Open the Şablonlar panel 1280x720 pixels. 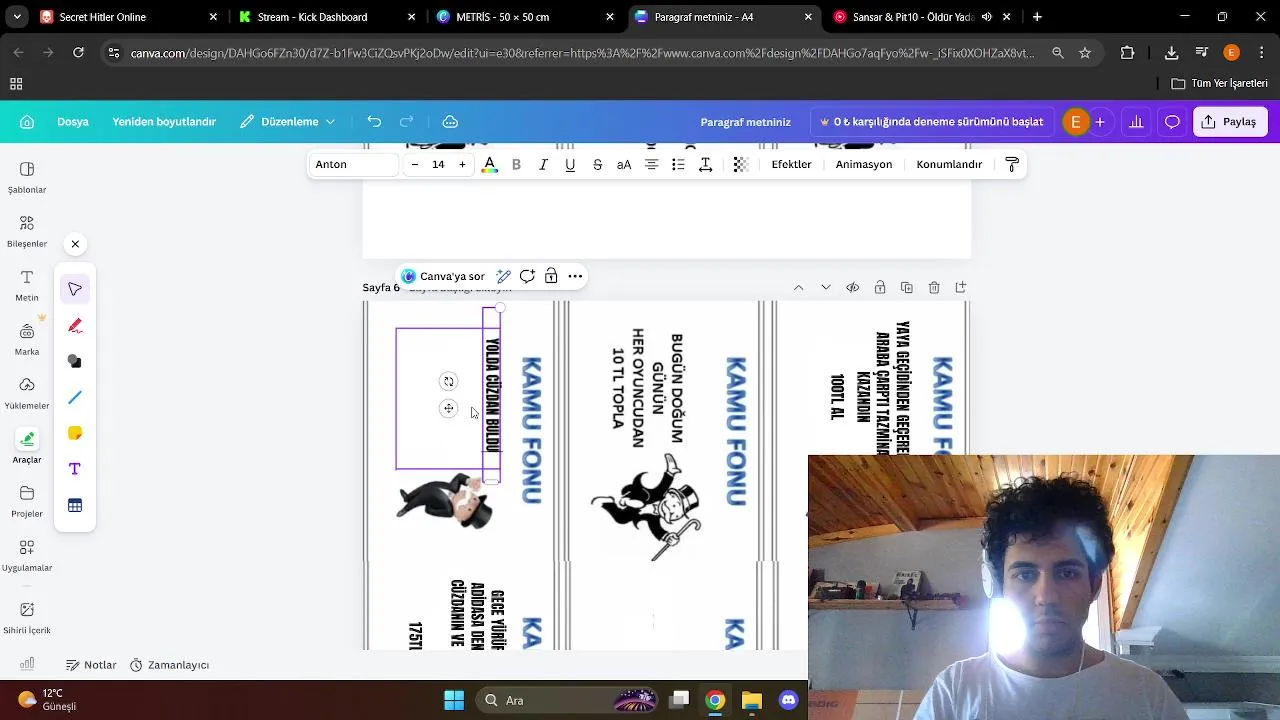27,177
